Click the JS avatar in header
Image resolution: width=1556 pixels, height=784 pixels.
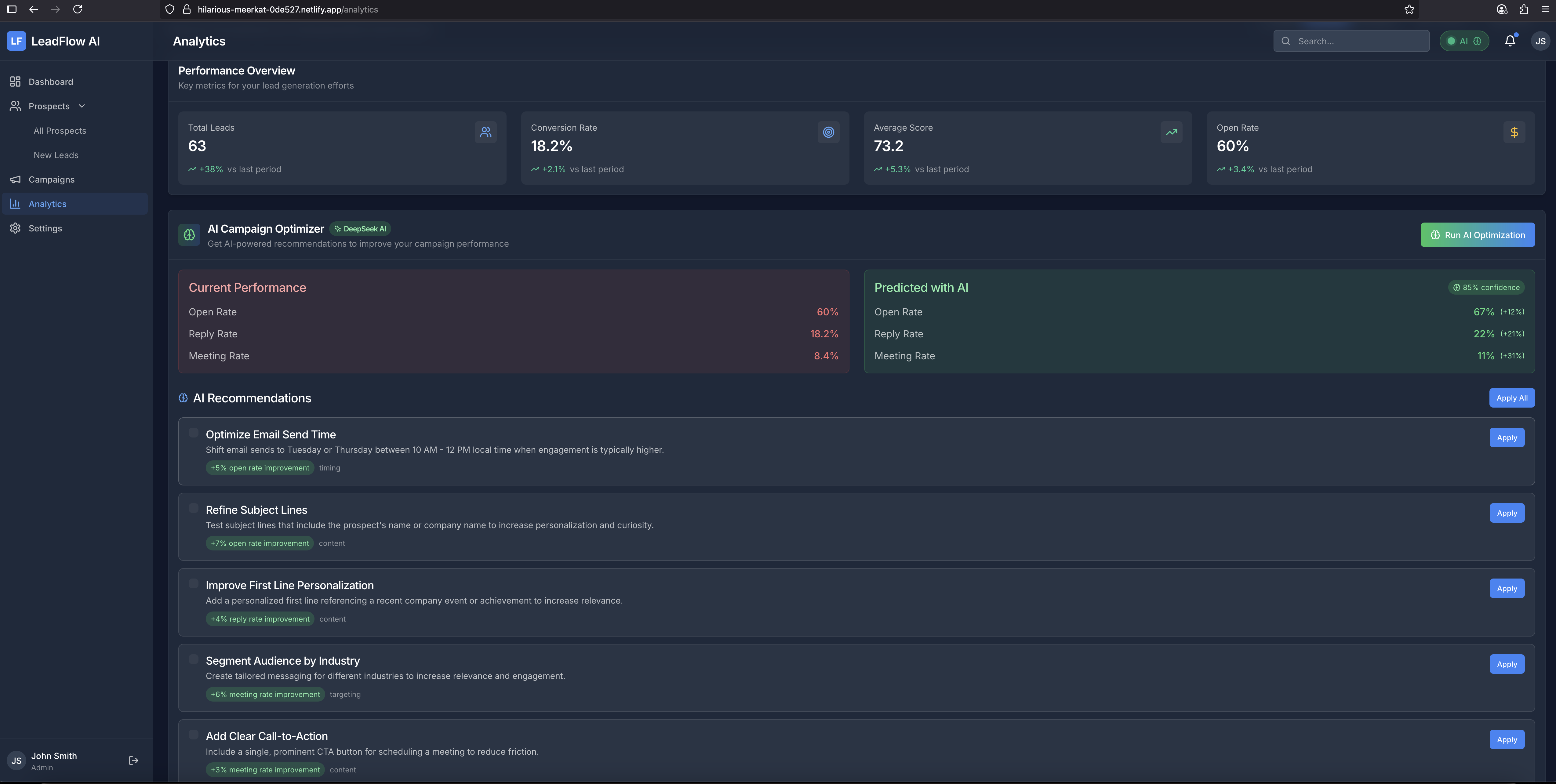point(1540,41)
